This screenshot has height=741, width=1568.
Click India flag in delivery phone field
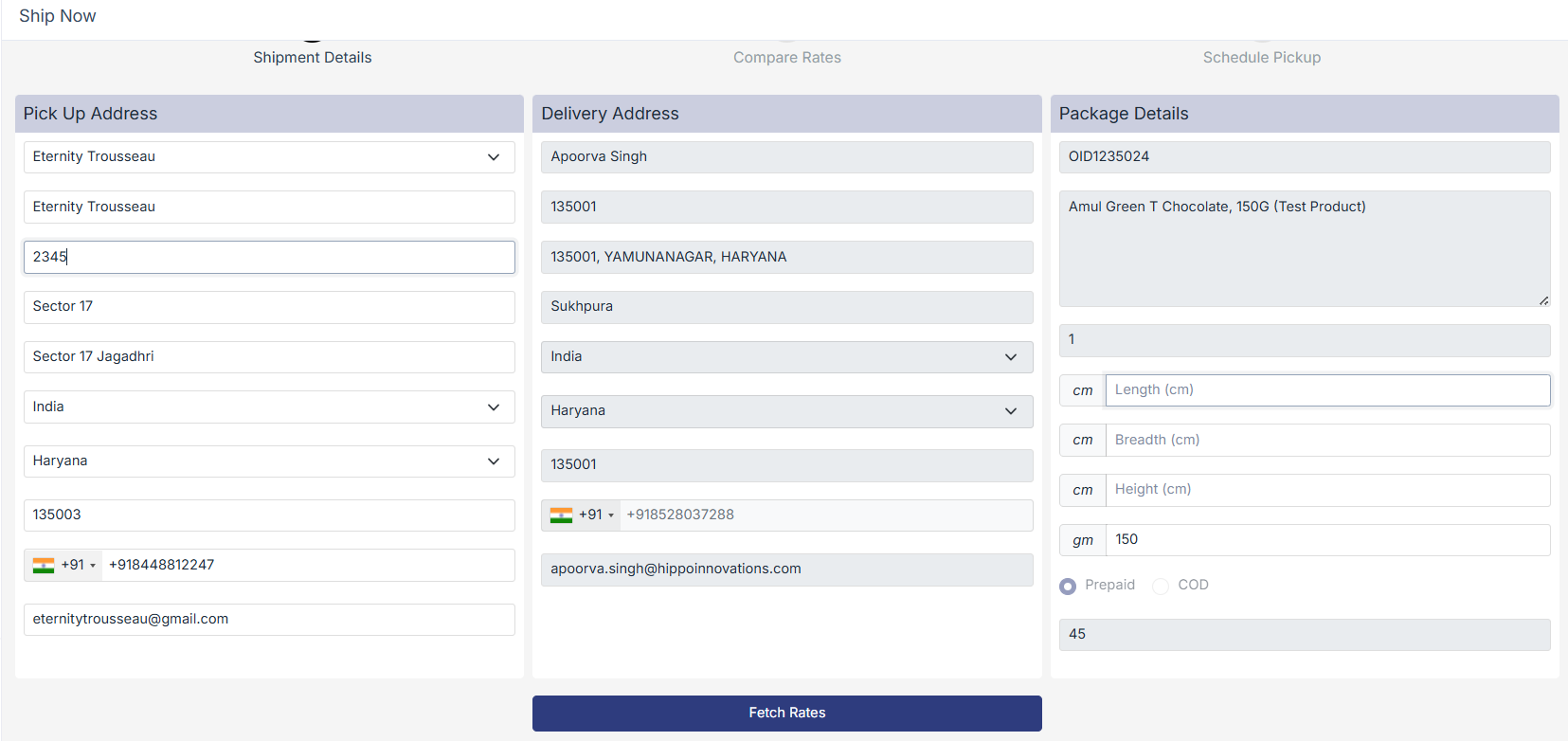pos(561,515)
